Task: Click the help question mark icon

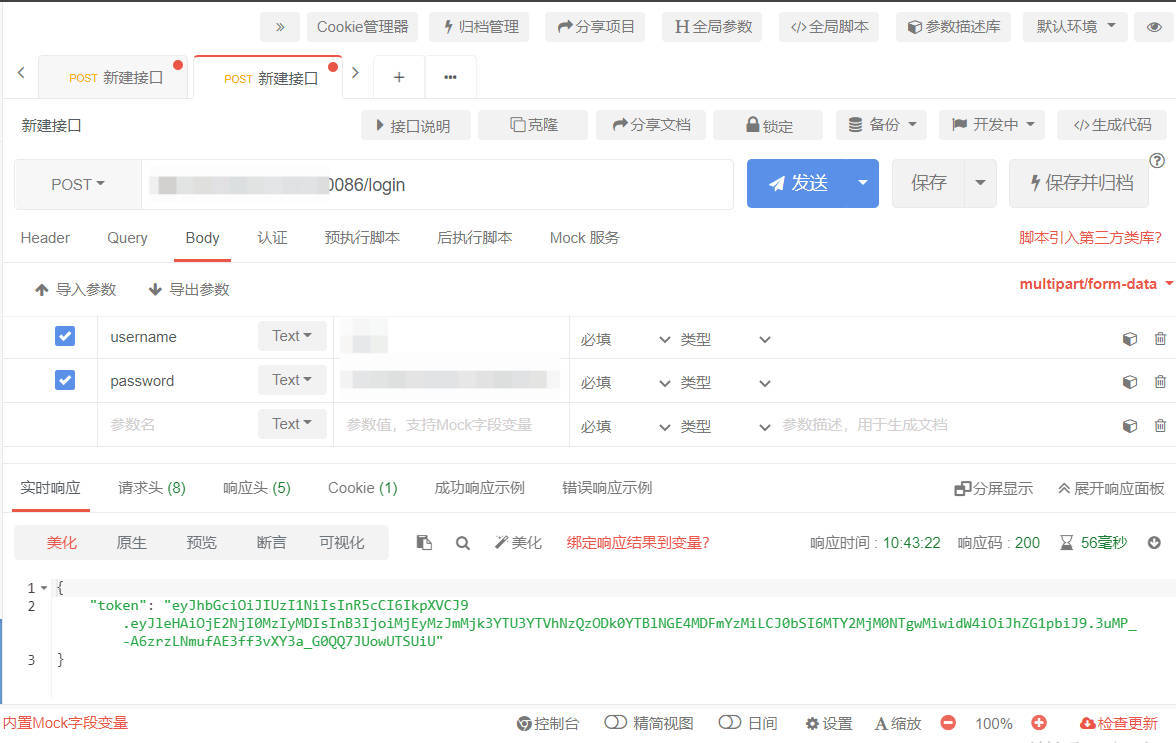Action: 1157,160
